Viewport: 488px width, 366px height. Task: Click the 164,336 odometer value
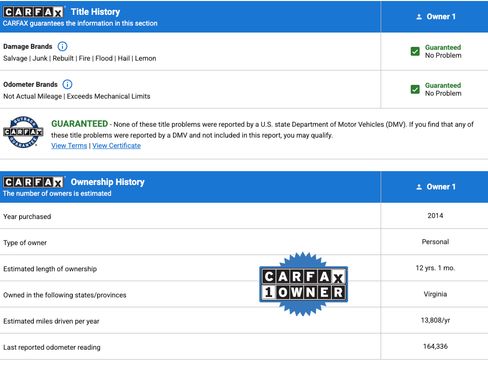coord(435,347)
